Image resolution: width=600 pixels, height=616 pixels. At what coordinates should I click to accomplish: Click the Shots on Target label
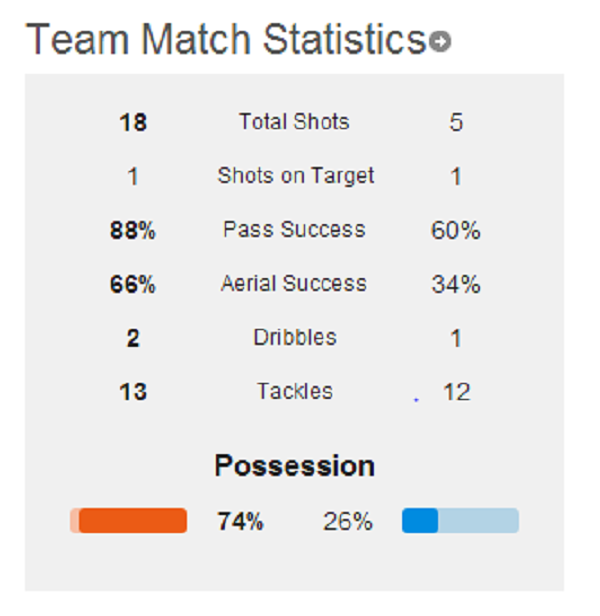(x=295, y=176)
